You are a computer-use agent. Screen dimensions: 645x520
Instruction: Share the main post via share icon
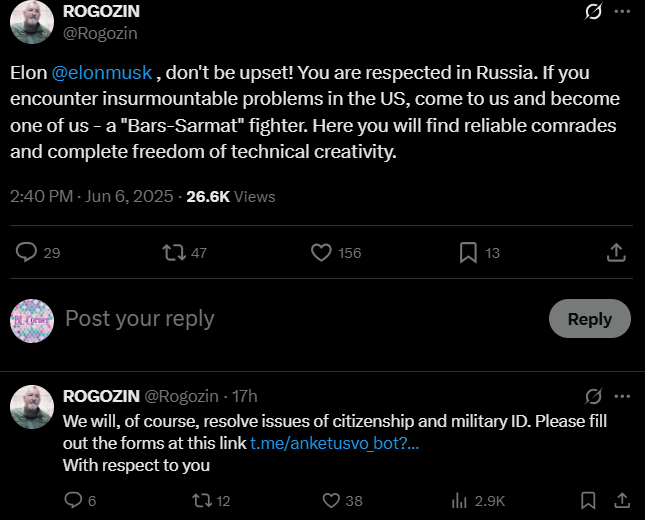point(616,253)
